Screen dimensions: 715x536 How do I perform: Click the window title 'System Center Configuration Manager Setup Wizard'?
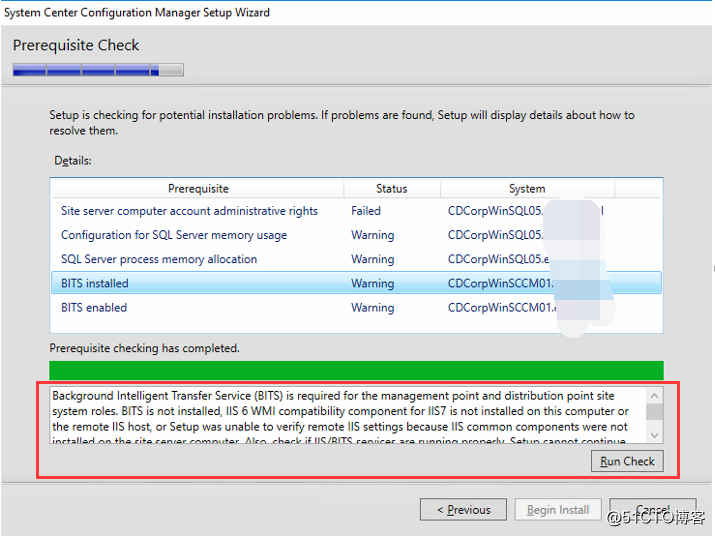tap(136, 12)
